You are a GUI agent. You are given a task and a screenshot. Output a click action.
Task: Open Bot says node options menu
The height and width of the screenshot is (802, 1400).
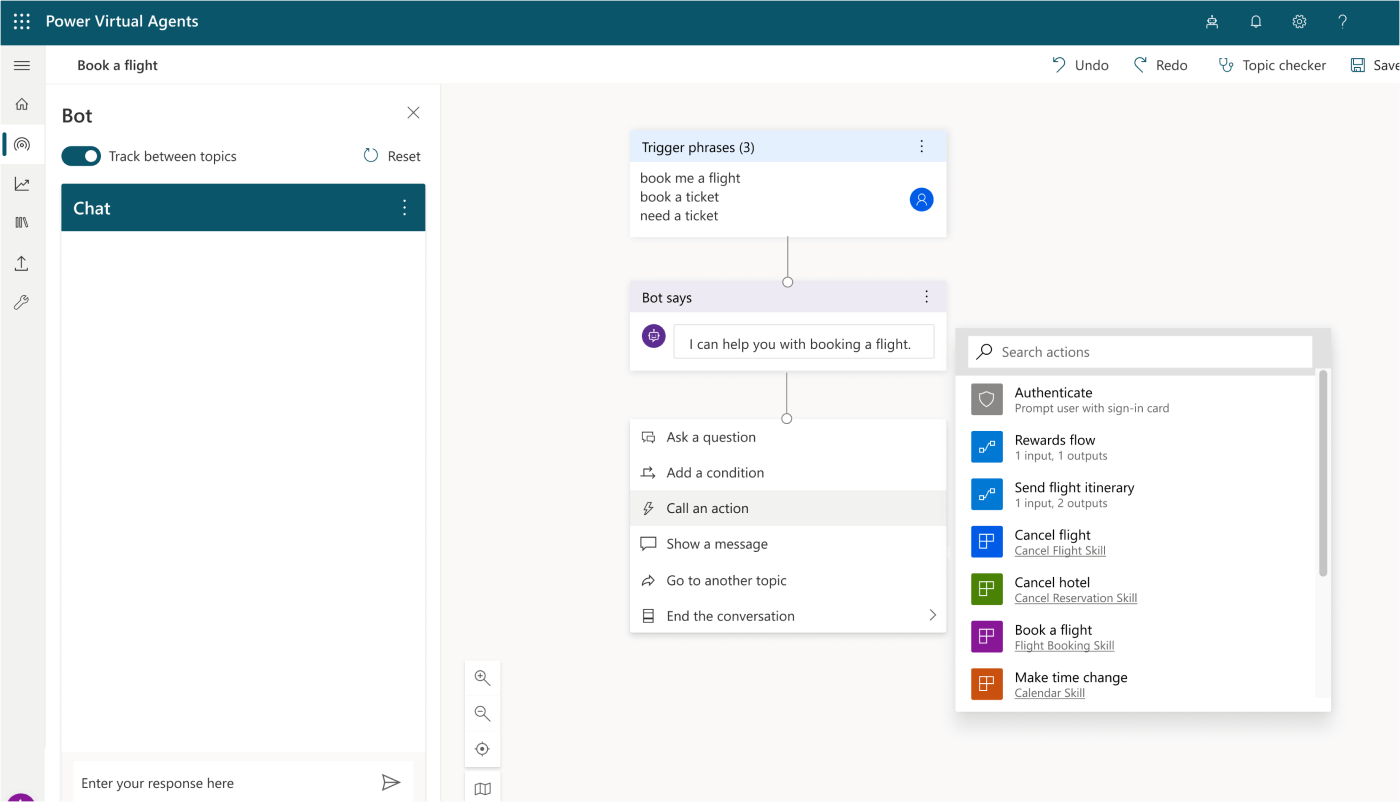click(926, 297)
